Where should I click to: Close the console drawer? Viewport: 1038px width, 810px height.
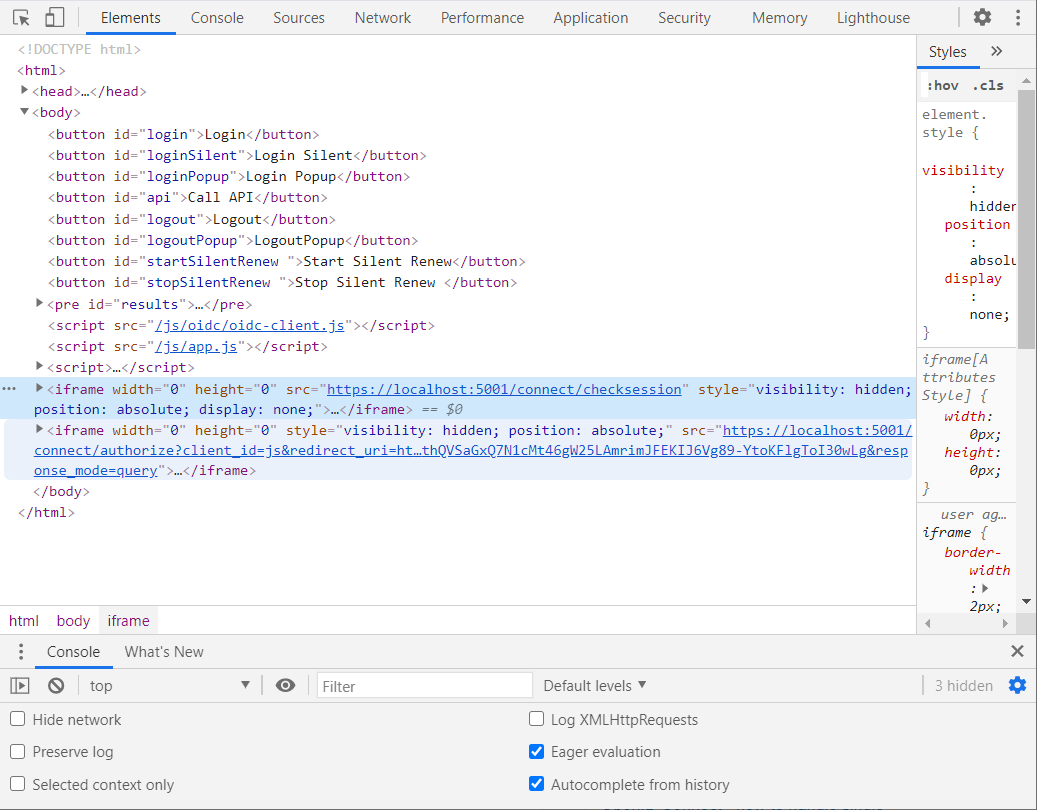click(1017, 651)
